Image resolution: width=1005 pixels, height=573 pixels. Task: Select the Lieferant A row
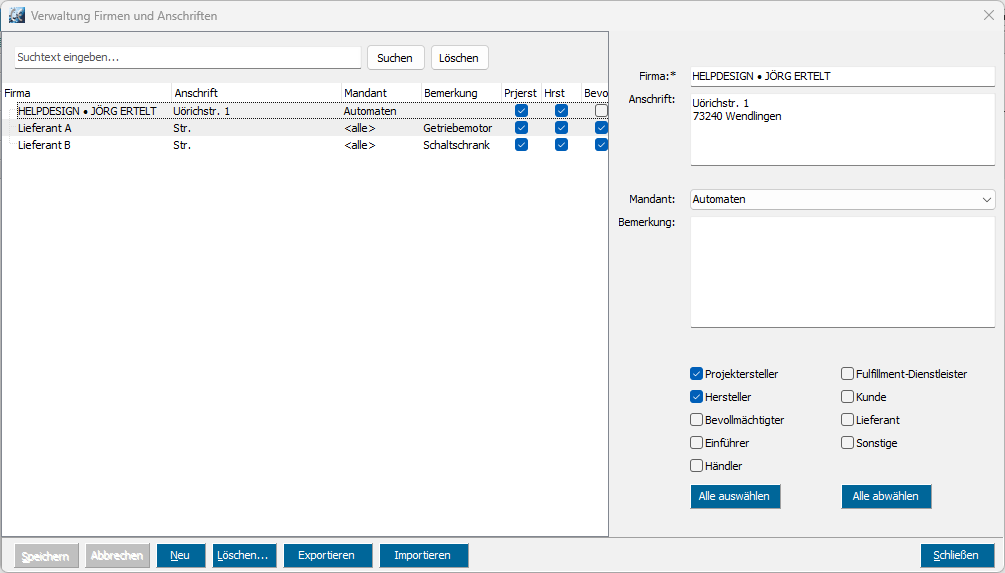tap(45, 128)
